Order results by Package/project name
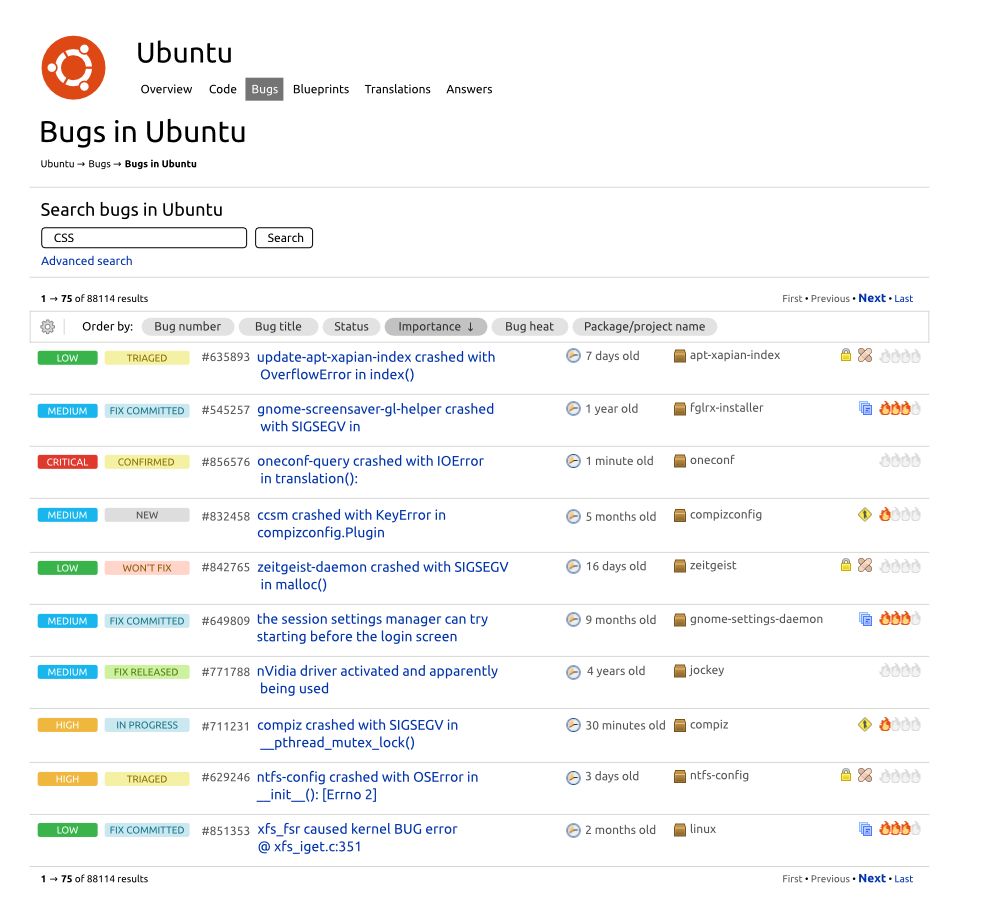Viewport: 998px width, 921px height. [644, 327]
